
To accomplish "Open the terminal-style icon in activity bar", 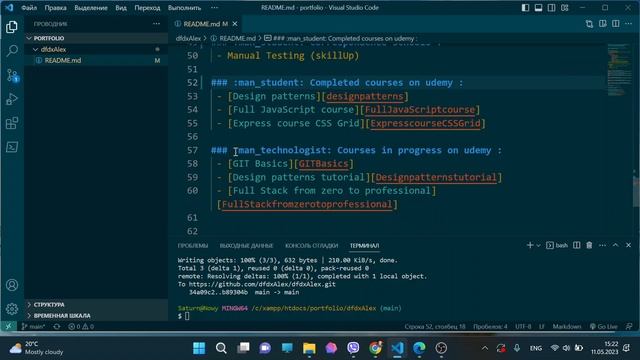I will pos(12,147).
